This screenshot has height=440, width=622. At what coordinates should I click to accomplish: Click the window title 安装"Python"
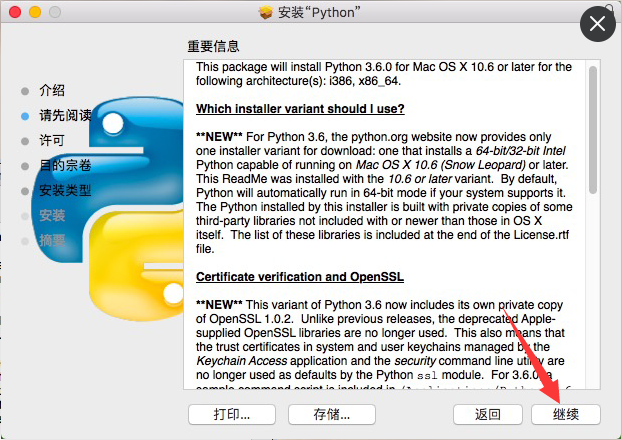(x=319, y=12)
